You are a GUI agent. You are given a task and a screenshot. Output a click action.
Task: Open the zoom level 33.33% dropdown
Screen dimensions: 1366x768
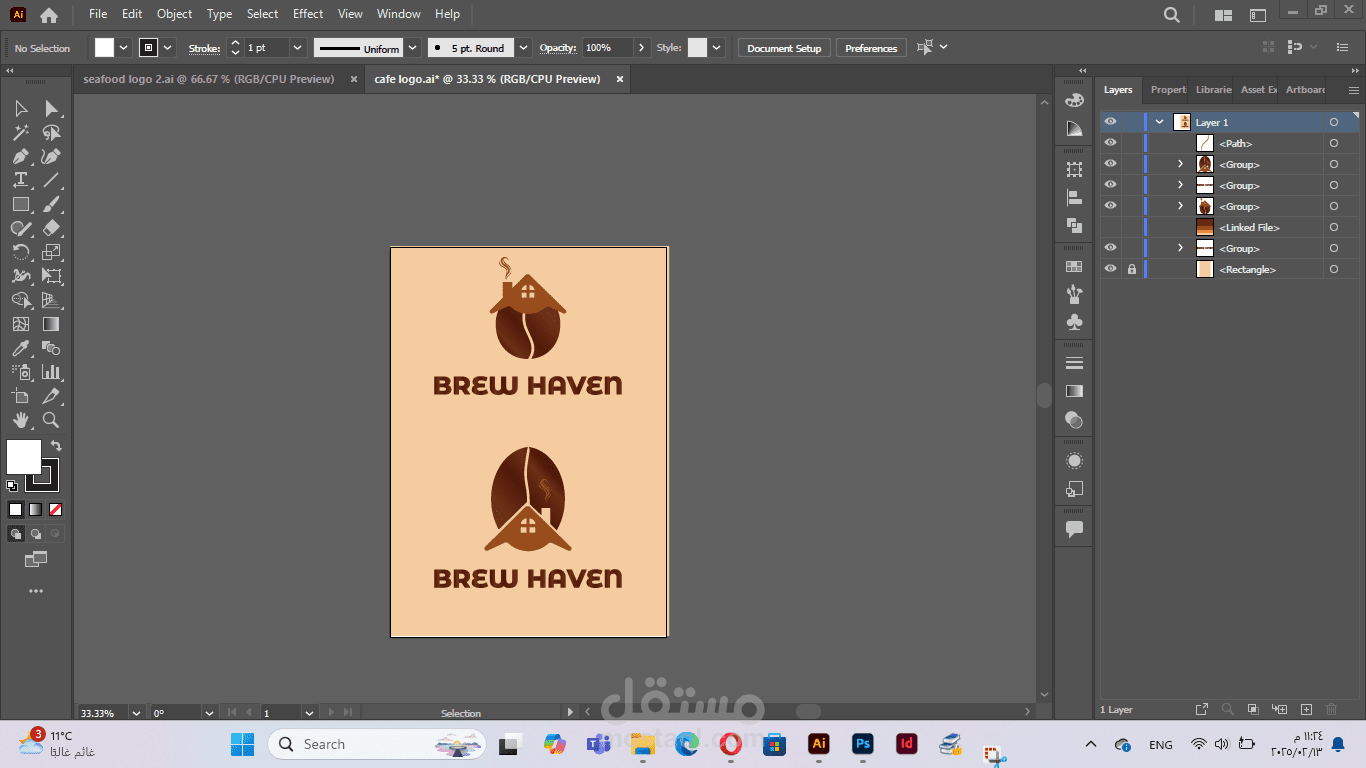136,713
